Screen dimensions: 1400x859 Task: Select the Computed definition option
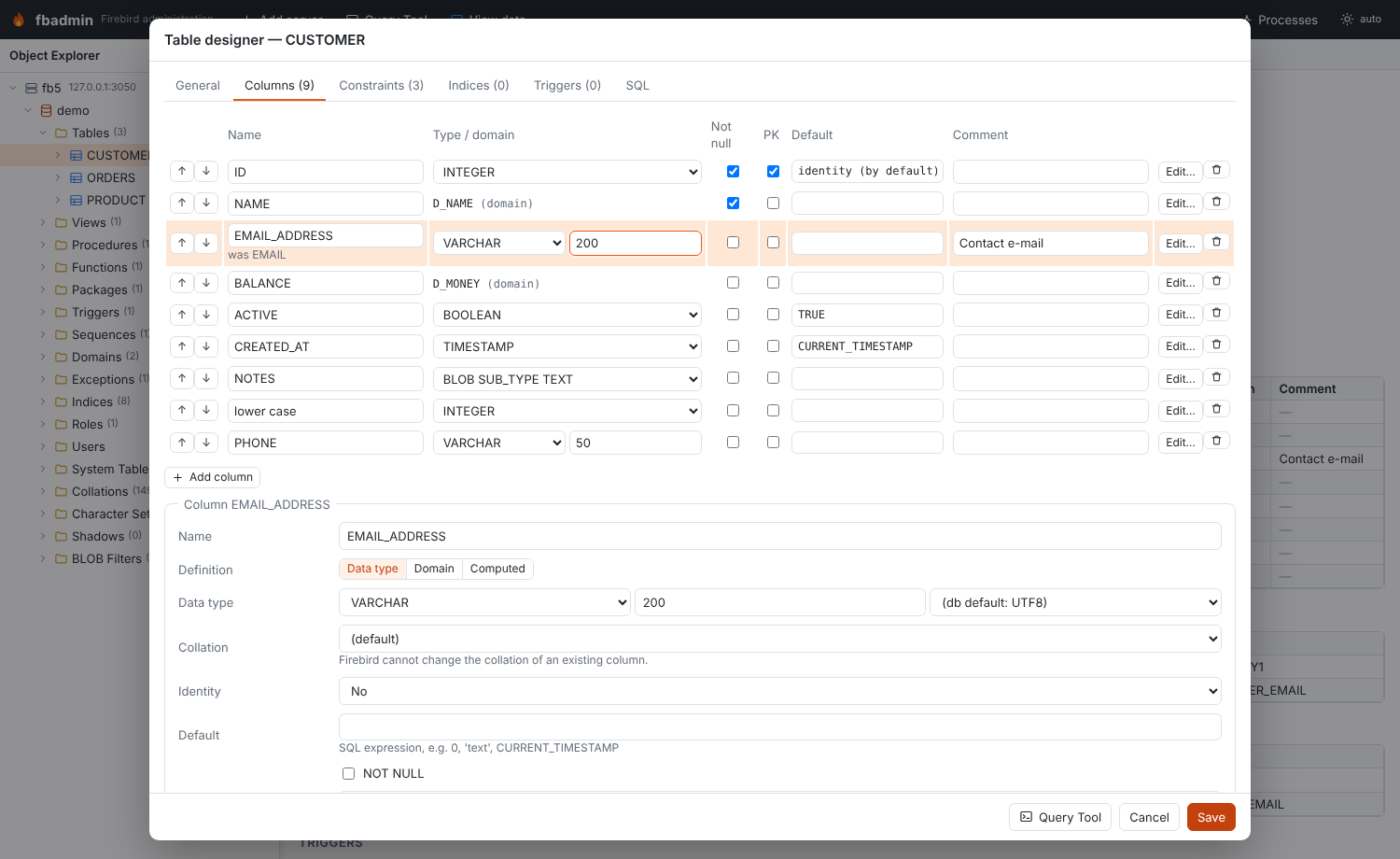pyautogui.click(x=497, y=569)
